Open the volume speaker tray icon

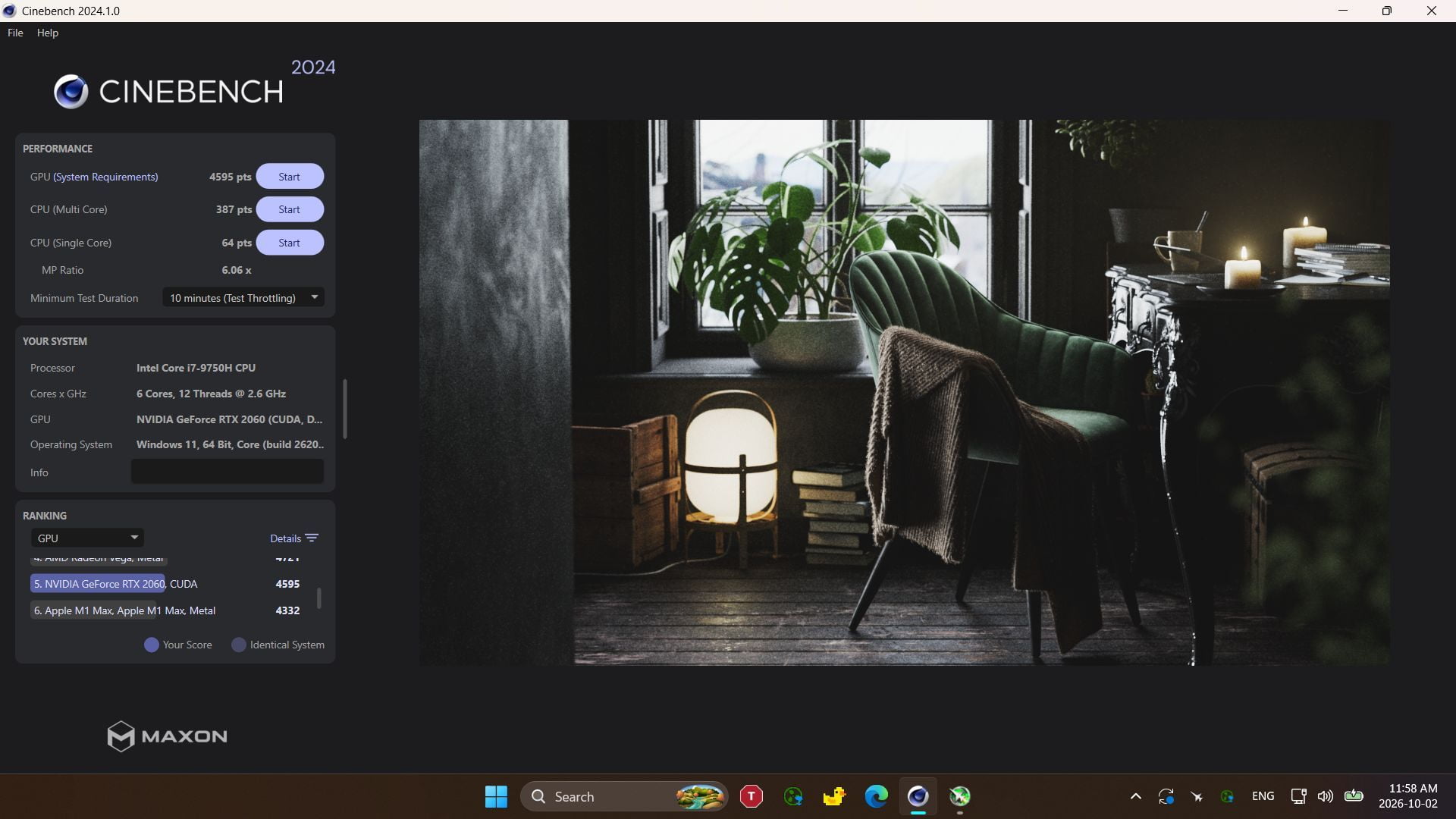1325,796
